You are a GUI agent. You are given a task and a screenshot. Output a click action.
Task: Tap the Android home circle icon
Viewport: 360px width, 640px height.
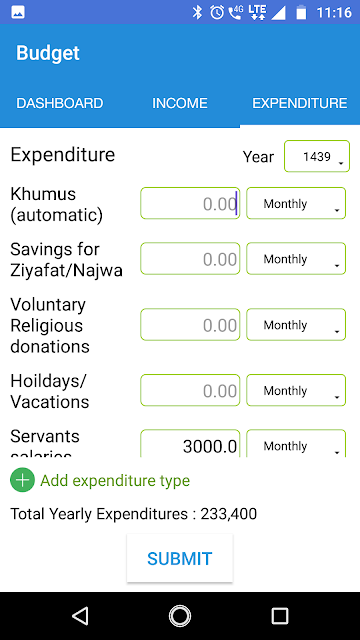pyautogui.click(x=180, y=616)
